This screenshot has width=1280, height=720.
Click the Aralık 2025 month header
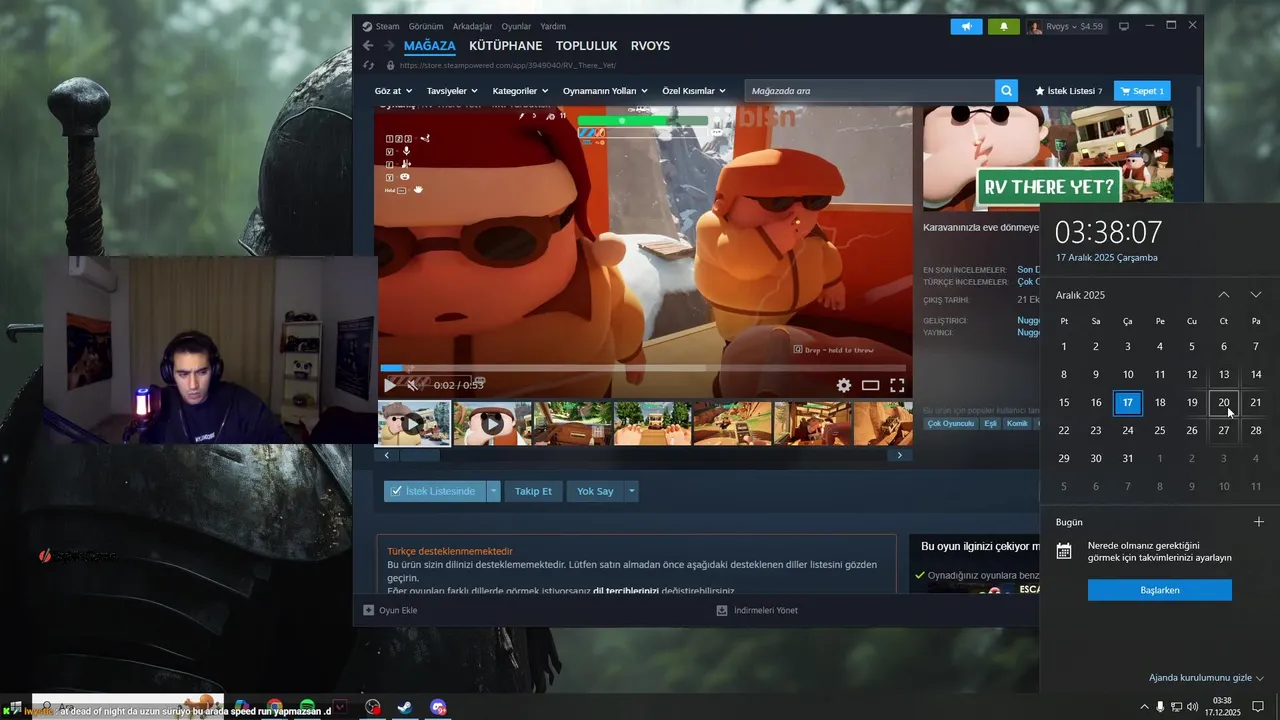click(x=1080, y=295)
